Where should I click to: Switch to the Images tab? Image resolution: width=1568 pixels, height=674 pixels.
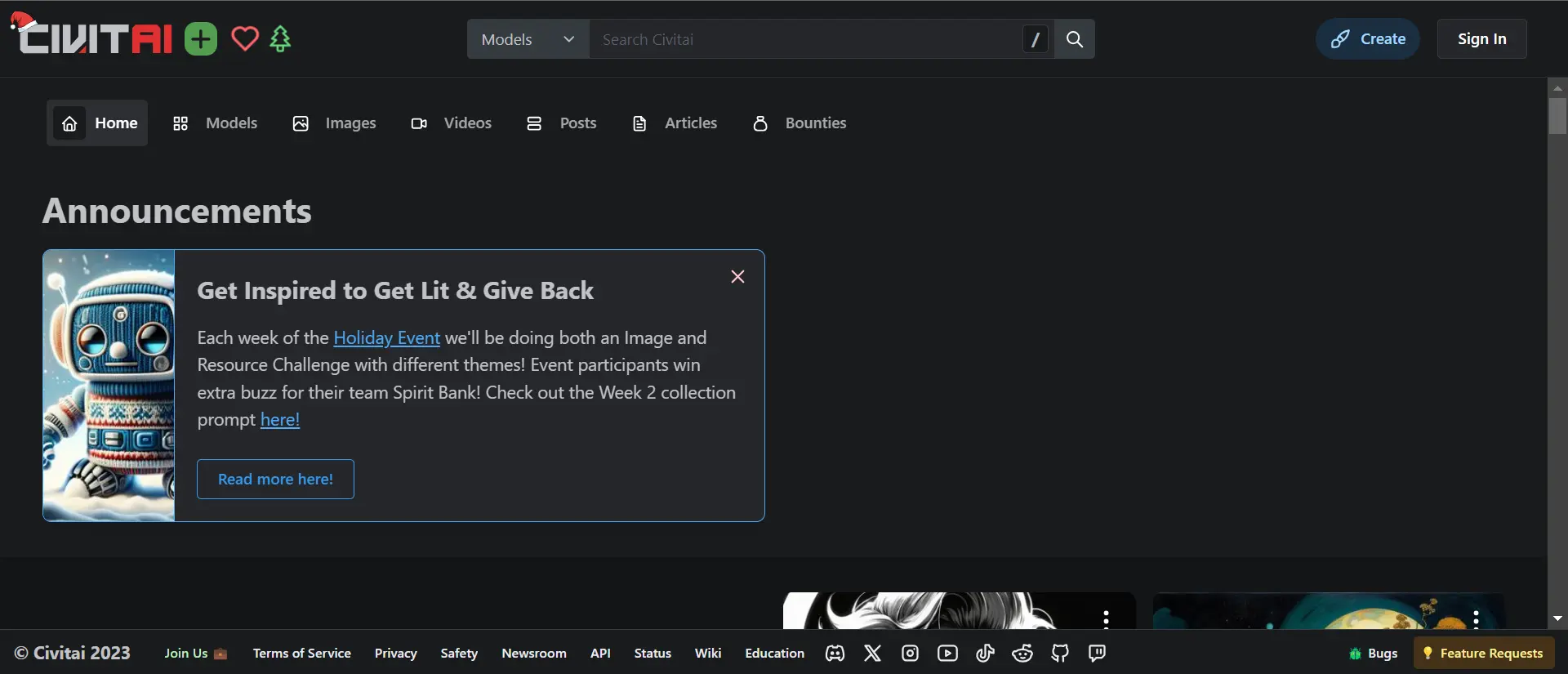334,123
